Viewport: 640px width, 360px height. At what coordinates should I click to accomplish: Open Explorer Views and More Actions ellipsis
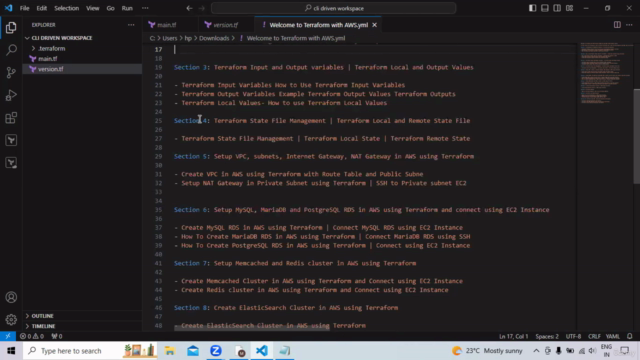(131, 25)
